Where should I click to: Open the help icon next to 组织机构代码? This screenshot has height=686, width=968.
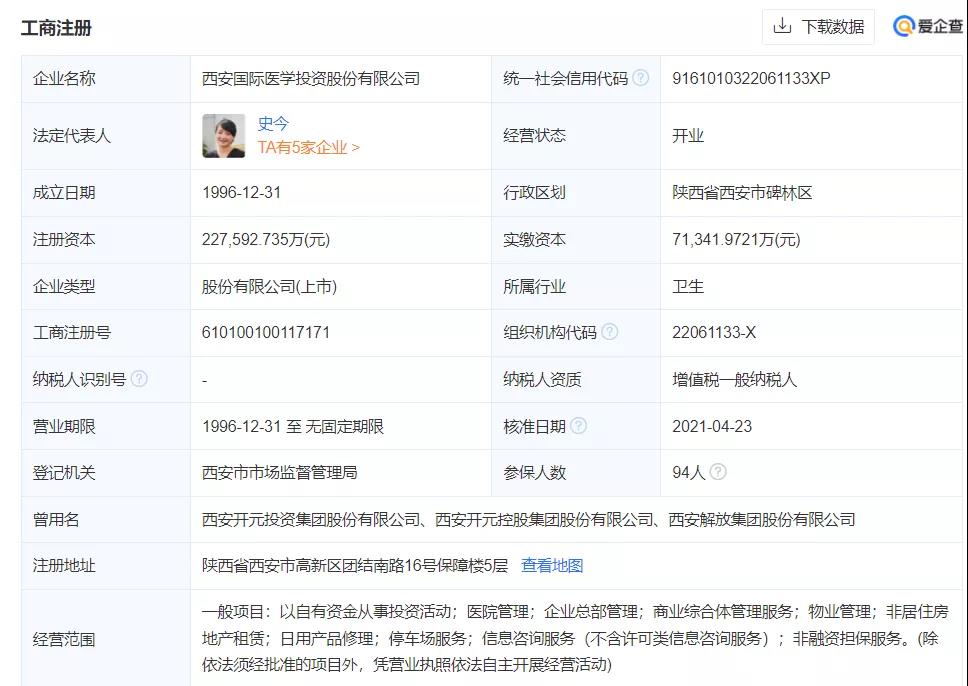pyautogui.click(x=609, y=332)
